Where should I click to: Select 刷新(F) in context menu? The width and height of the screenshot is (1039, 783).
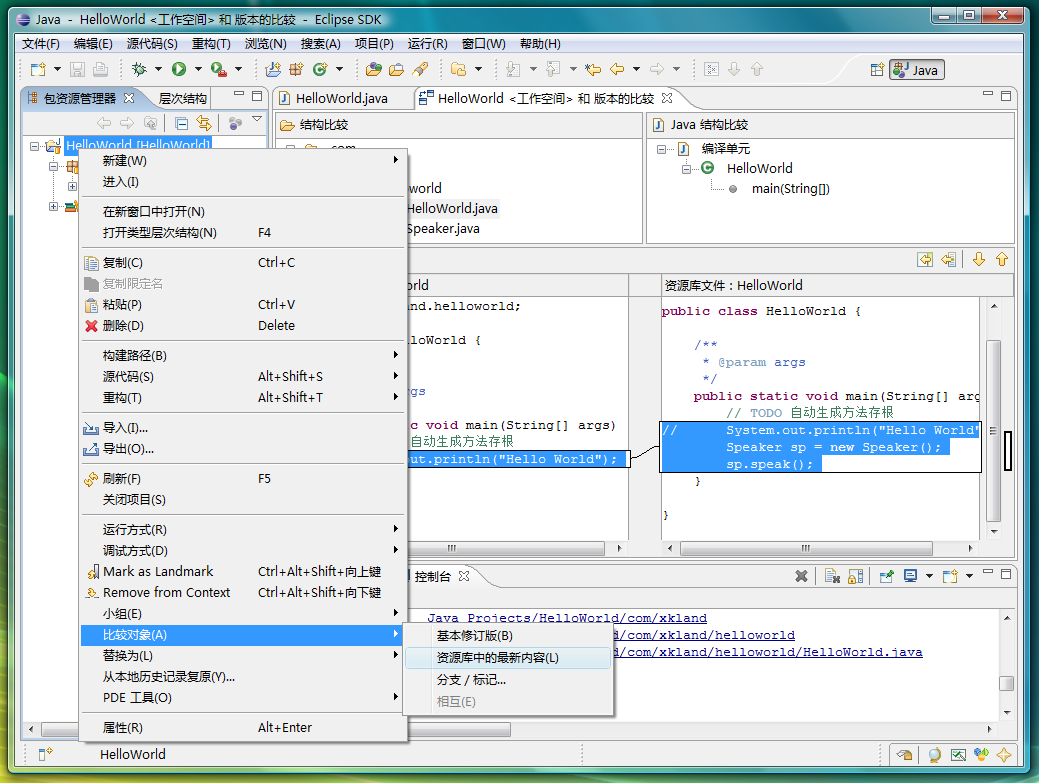pyautogui.click(x=243, y=479)
